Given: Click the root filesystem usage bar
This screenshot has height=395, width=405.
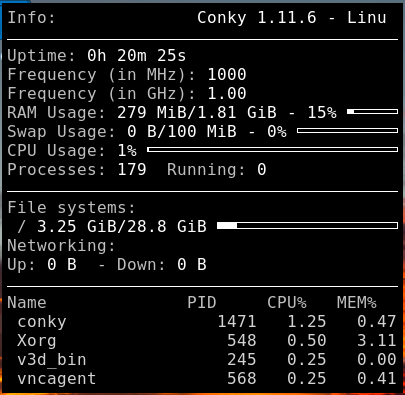Looking at the screenshot, I should point(307,226).
